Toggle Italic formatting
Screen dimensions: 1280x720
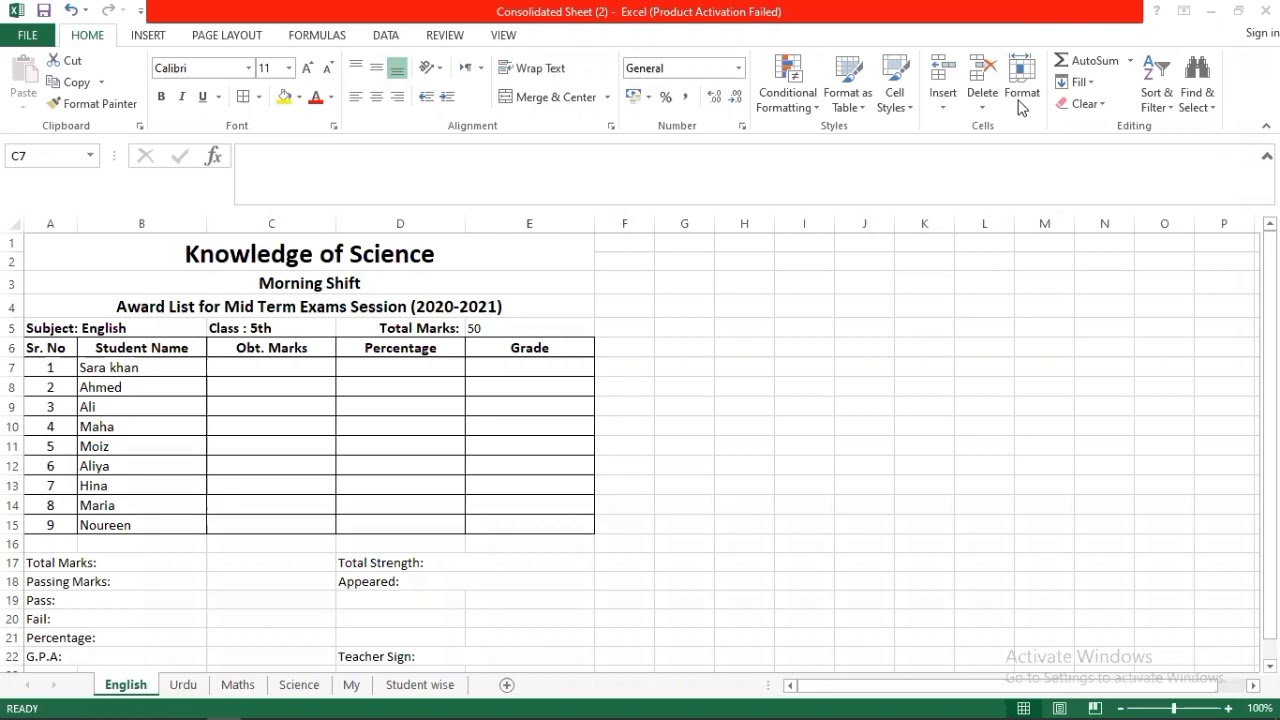tap(181, 97)
